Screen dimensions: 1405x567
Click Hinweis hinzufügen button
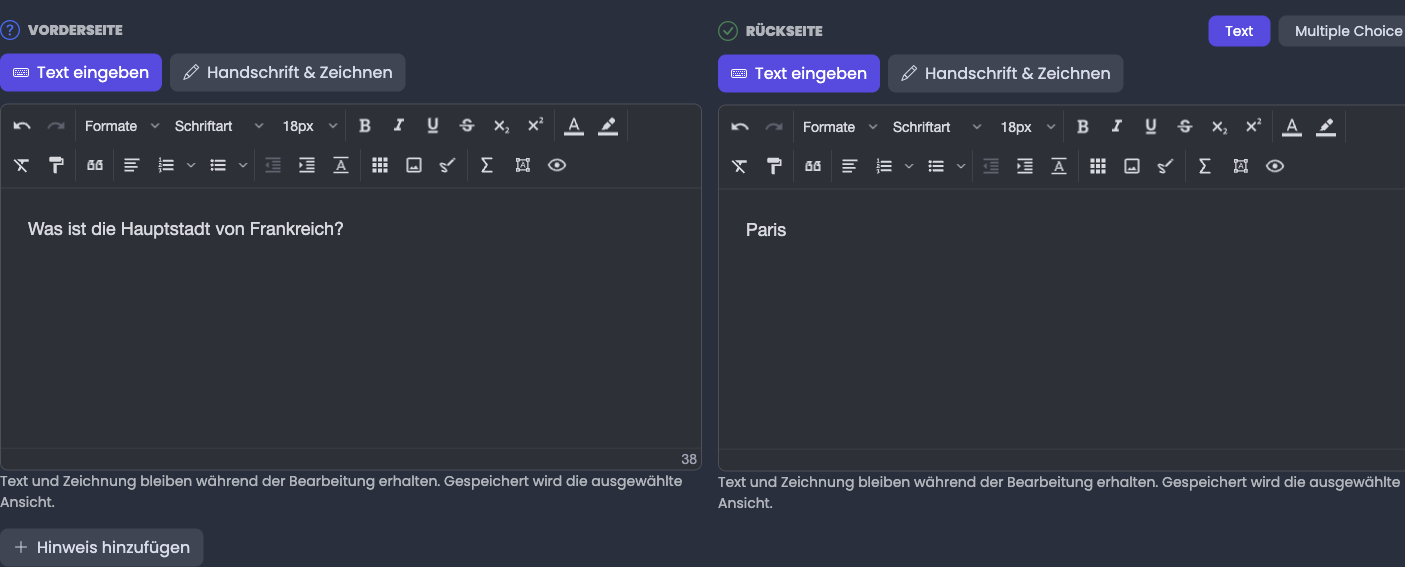(x=101, y=548)
